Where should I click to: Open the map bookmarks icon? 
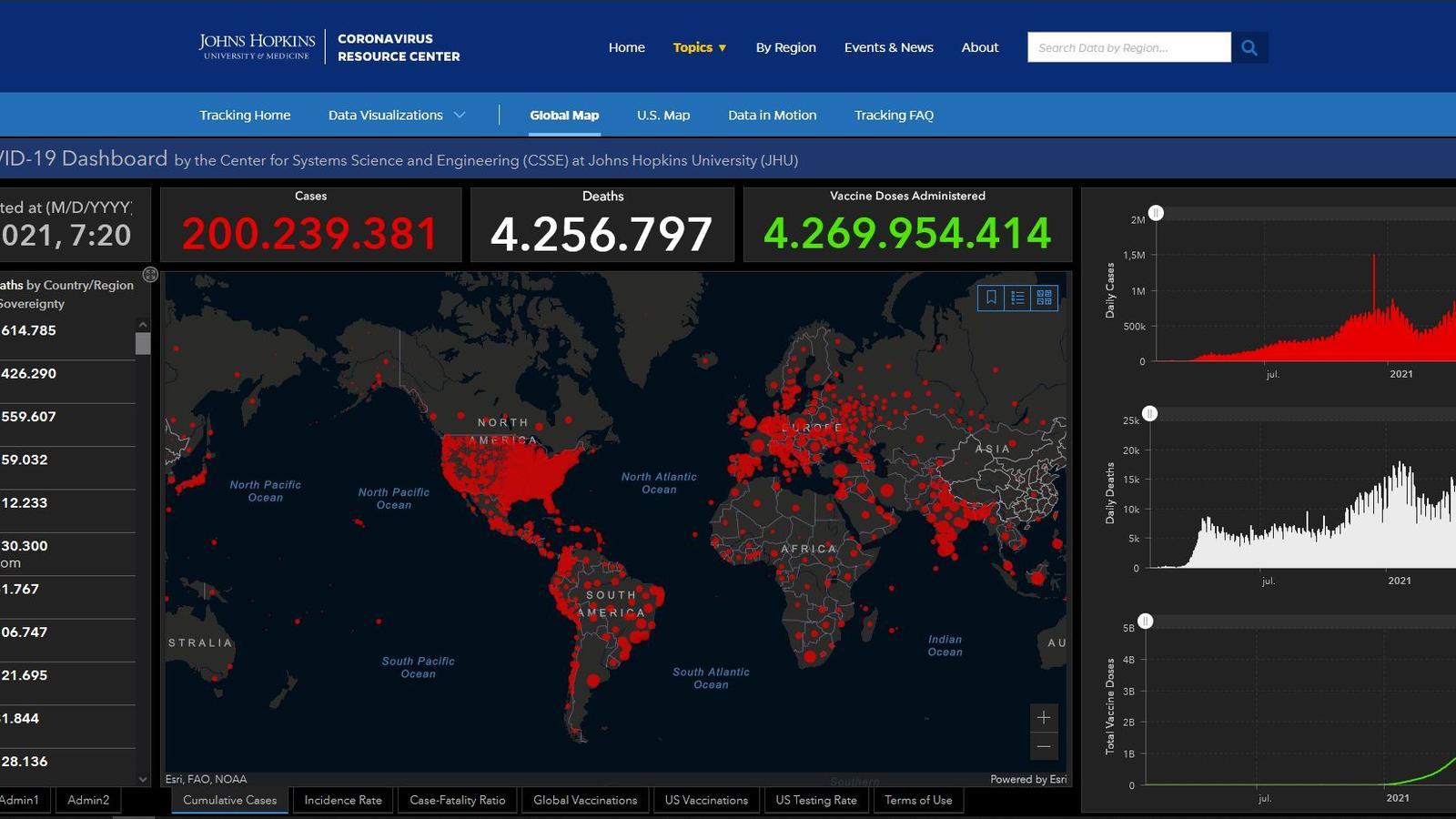(991, 298)
